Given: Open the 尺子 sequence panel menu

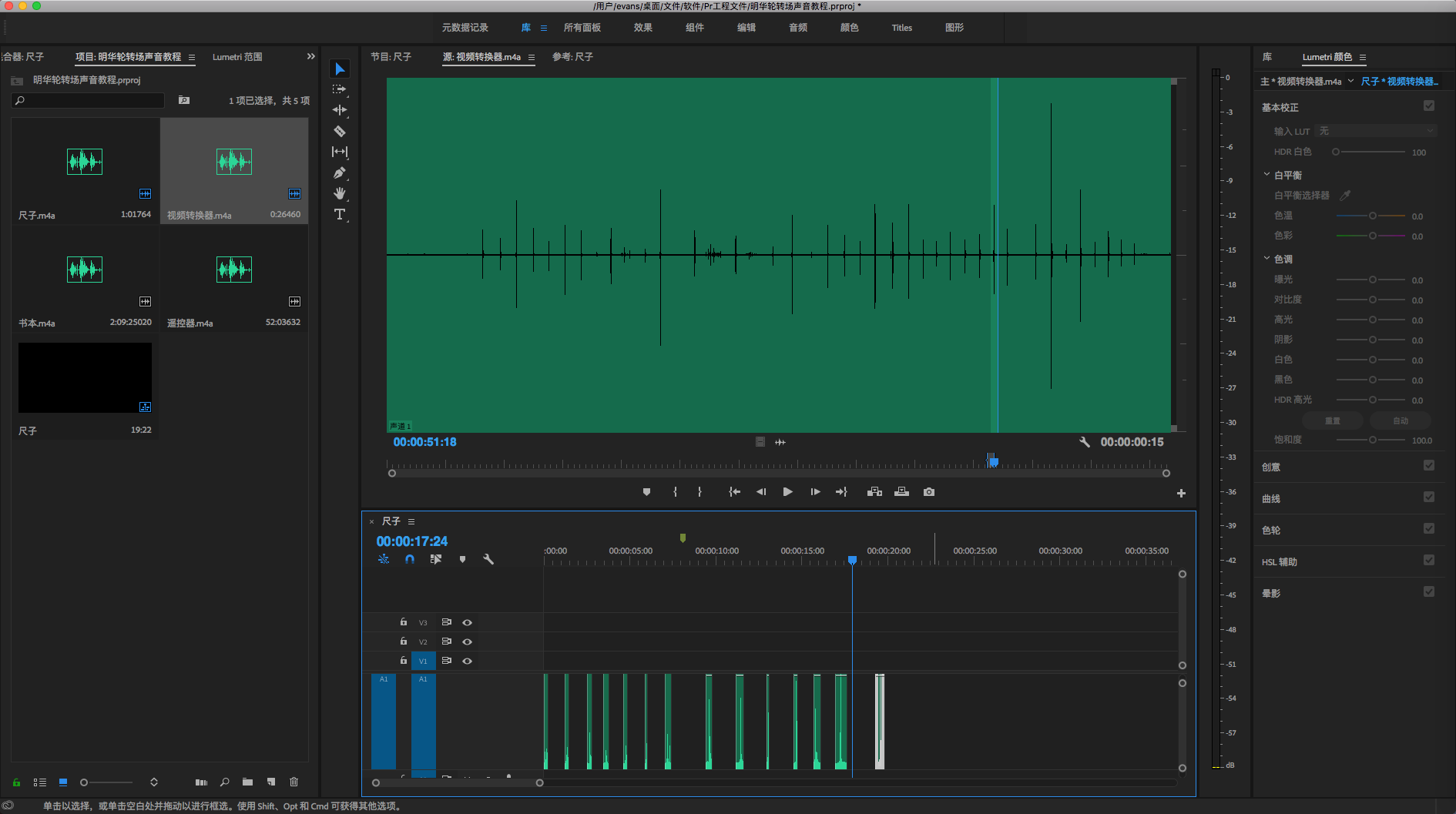Looking at the screenshot, I should 411,522.
